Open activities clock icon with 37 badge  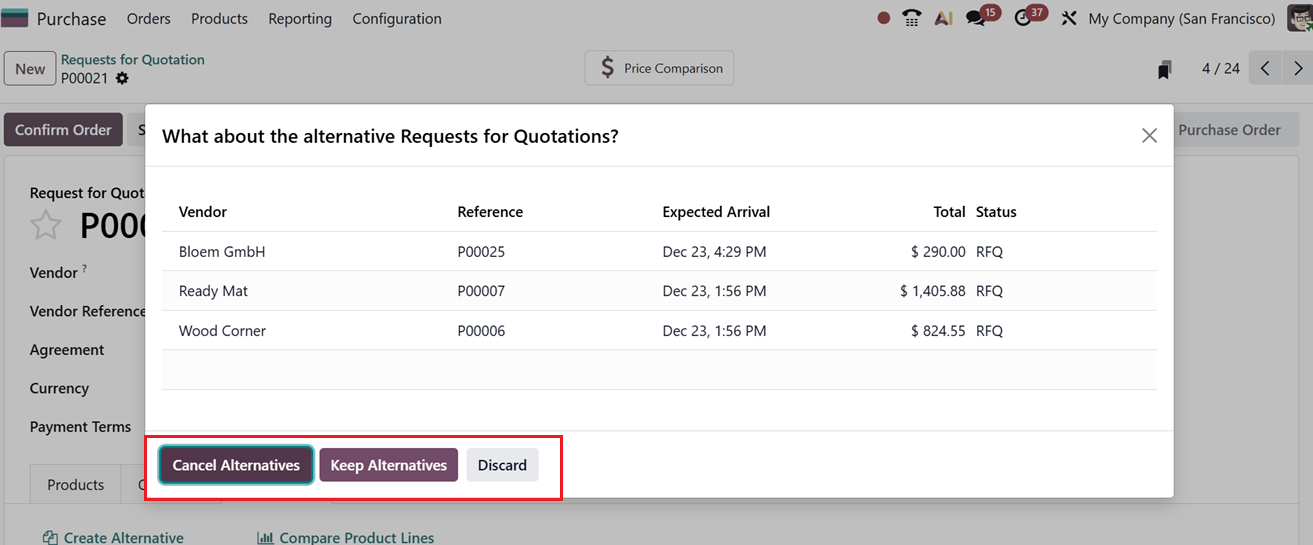[x=1022, y=19]
